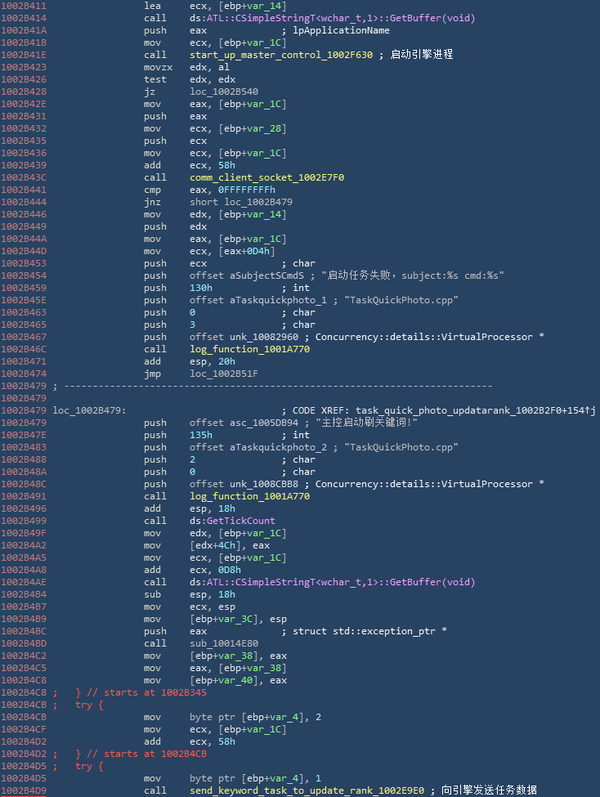Click test edx, edx instruction
Screen dimensions: 600x797
(189, 79)
